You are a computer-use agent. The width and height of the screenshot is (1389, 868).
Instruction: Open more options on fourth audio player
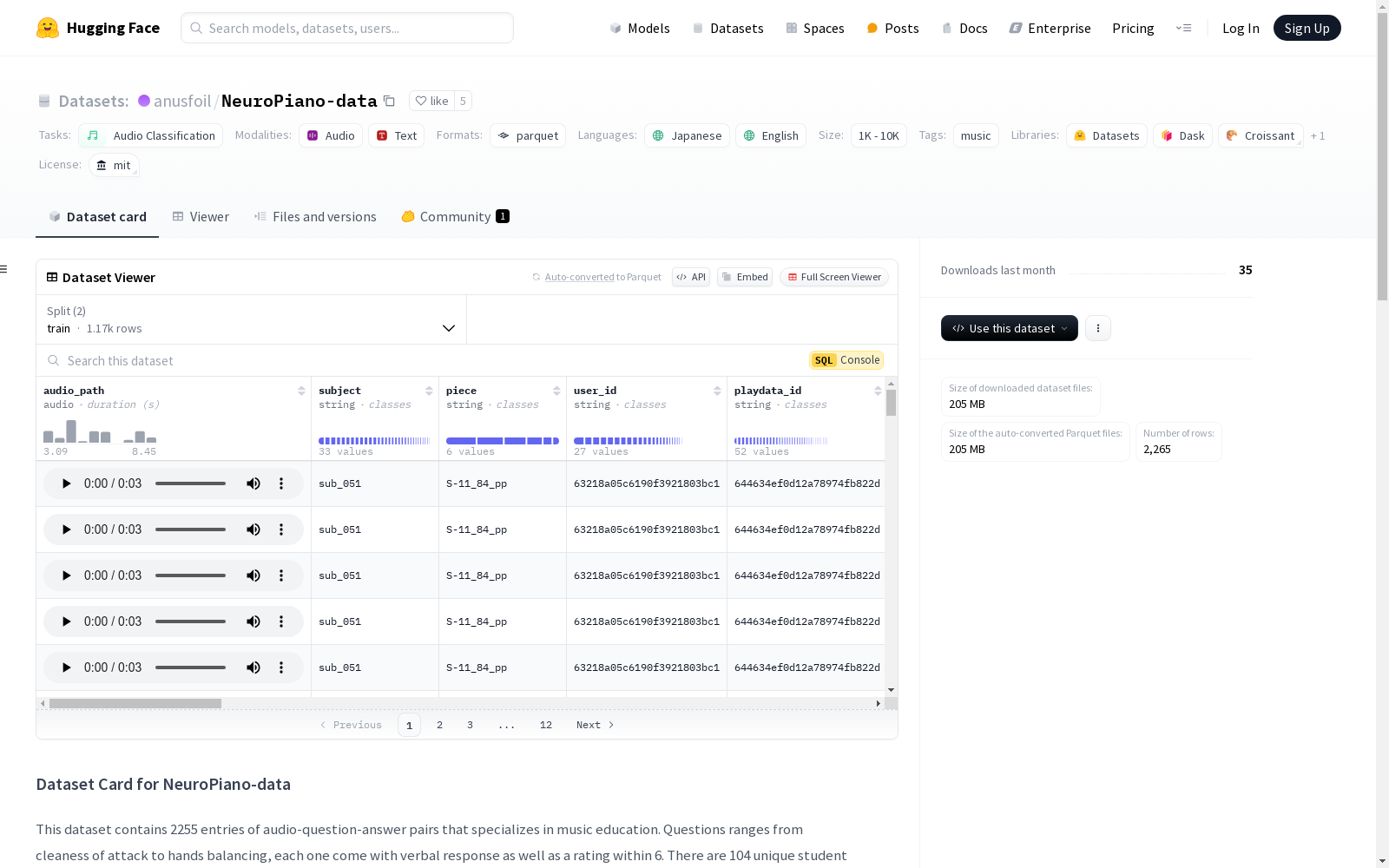point(281,621)
